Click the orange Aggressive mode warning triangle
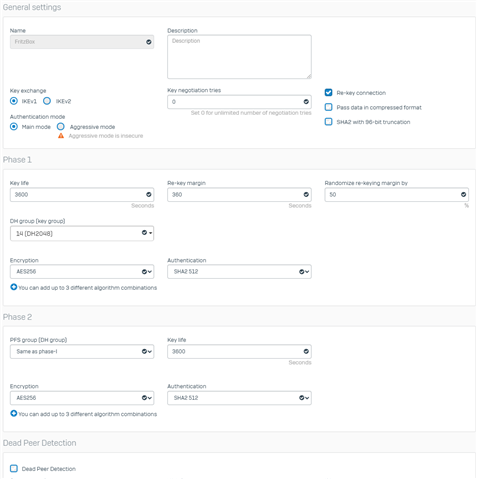Viewport: 477px width, 479px height. 61,136
